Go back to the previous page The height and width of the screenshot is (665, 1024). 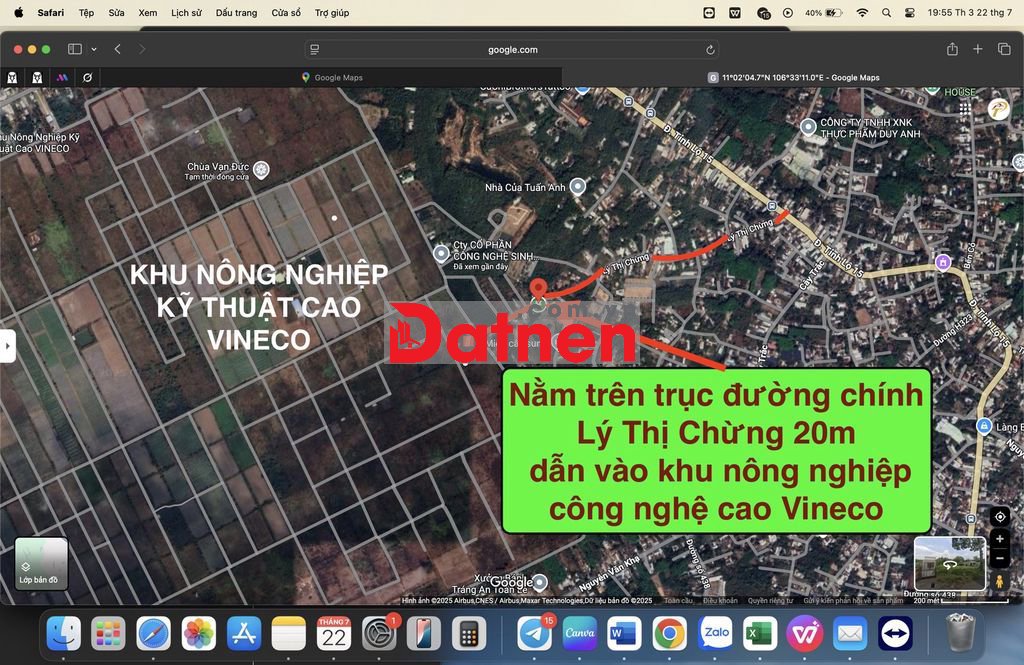[118, 49]
